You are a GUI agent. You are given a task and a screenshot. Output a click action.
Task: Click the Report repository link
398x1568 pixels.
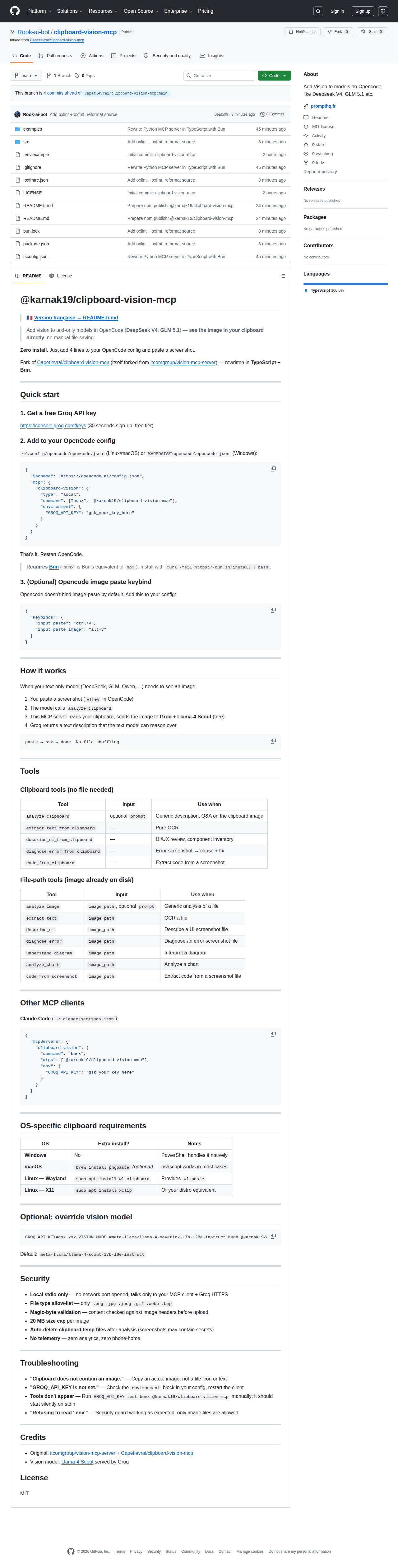coord(320,172)
